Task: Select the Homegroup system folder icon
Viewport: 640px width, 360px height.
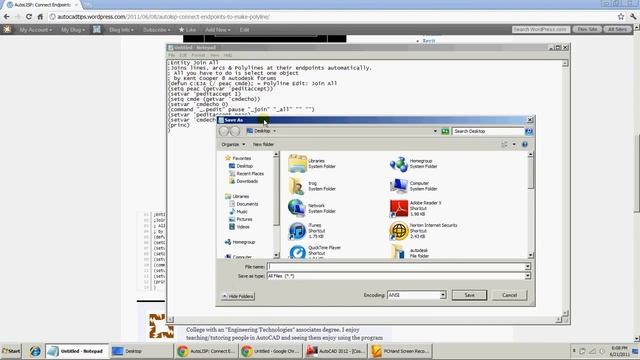Action: (x=398, y=164)
